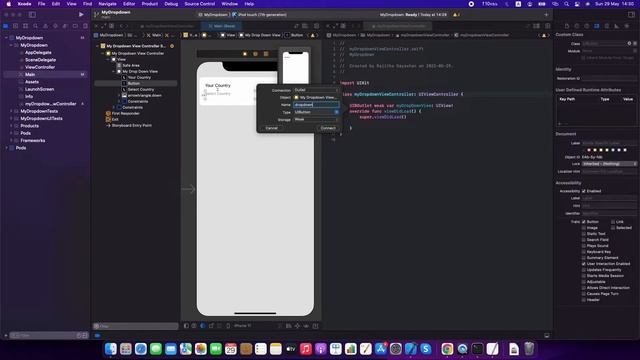
Task: Toggle document outline at canvas bottom-left
Action: pyautogui.click(x=186, y=326)
